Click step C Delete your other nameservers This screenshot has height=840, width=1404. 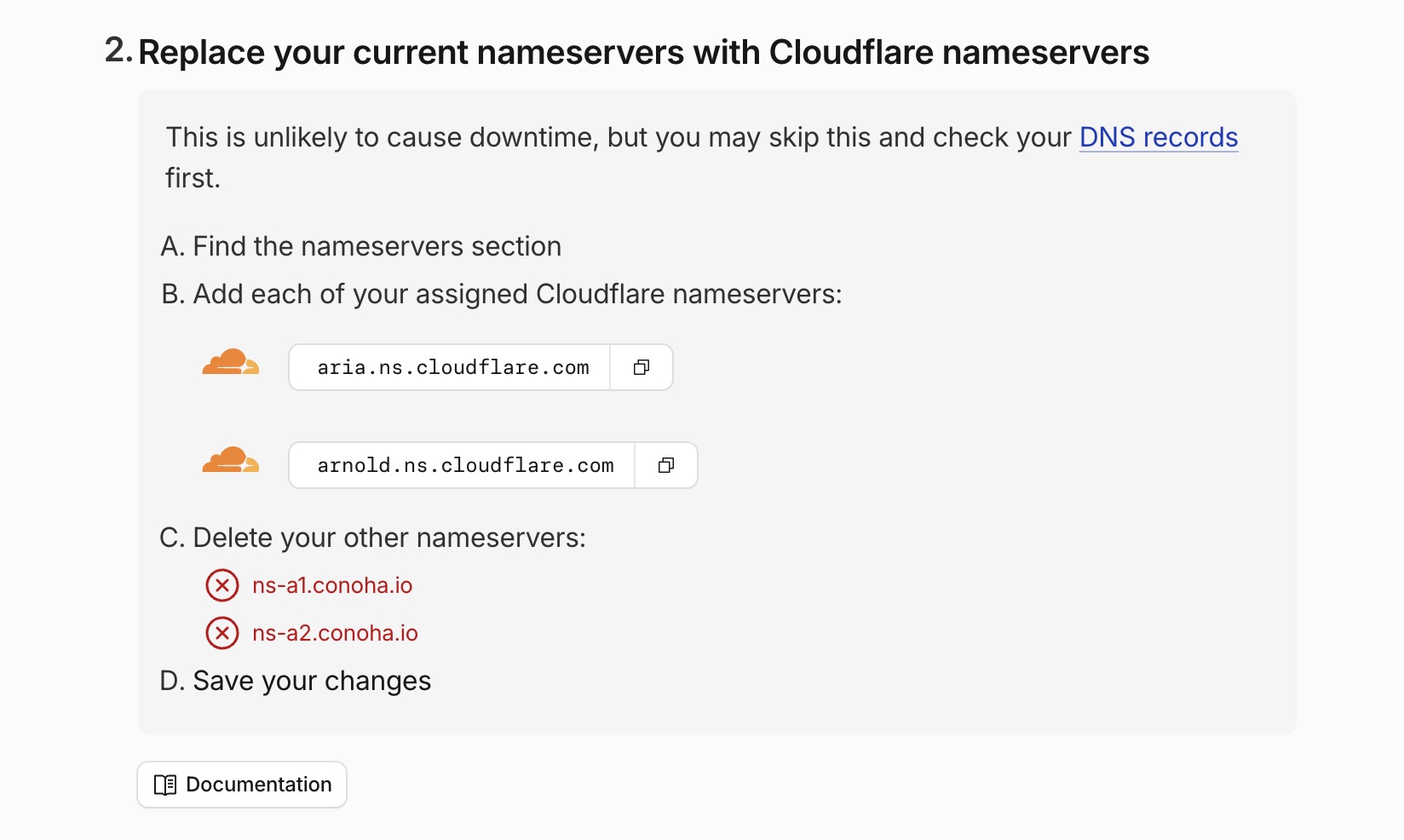click(x=373, y=538)
